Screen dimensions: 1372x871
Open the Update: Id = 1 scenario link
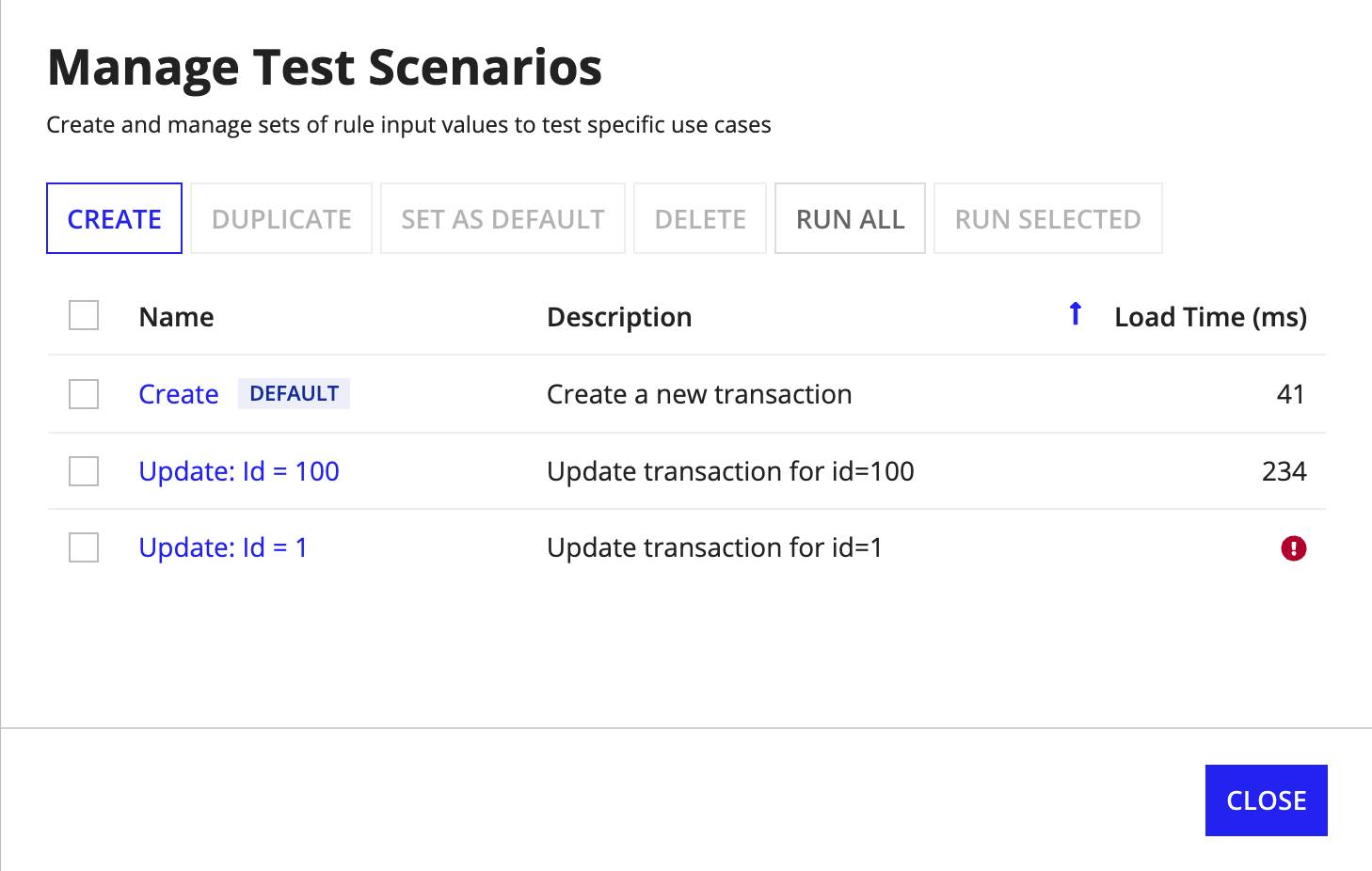pyautogui.click(x=223, y=547)
